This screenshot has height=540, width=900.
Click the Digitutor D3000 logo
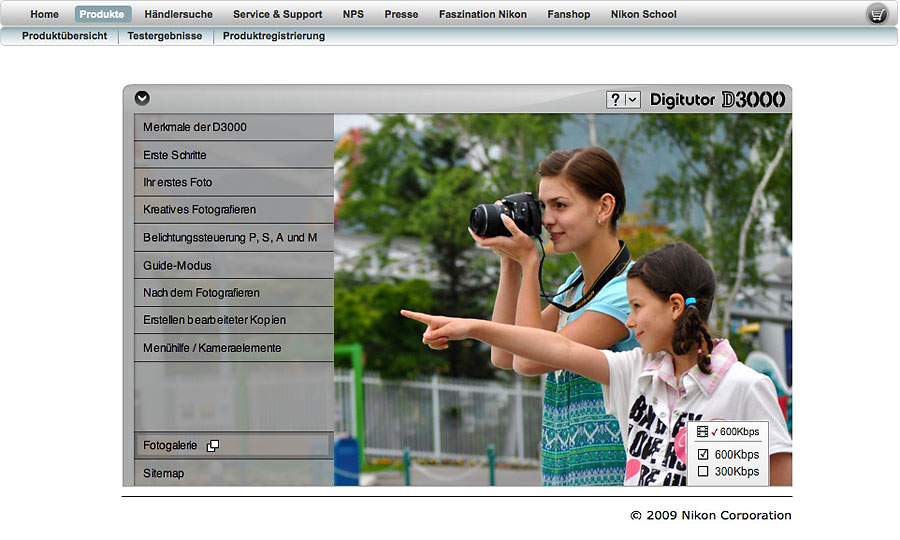(717, 99)
